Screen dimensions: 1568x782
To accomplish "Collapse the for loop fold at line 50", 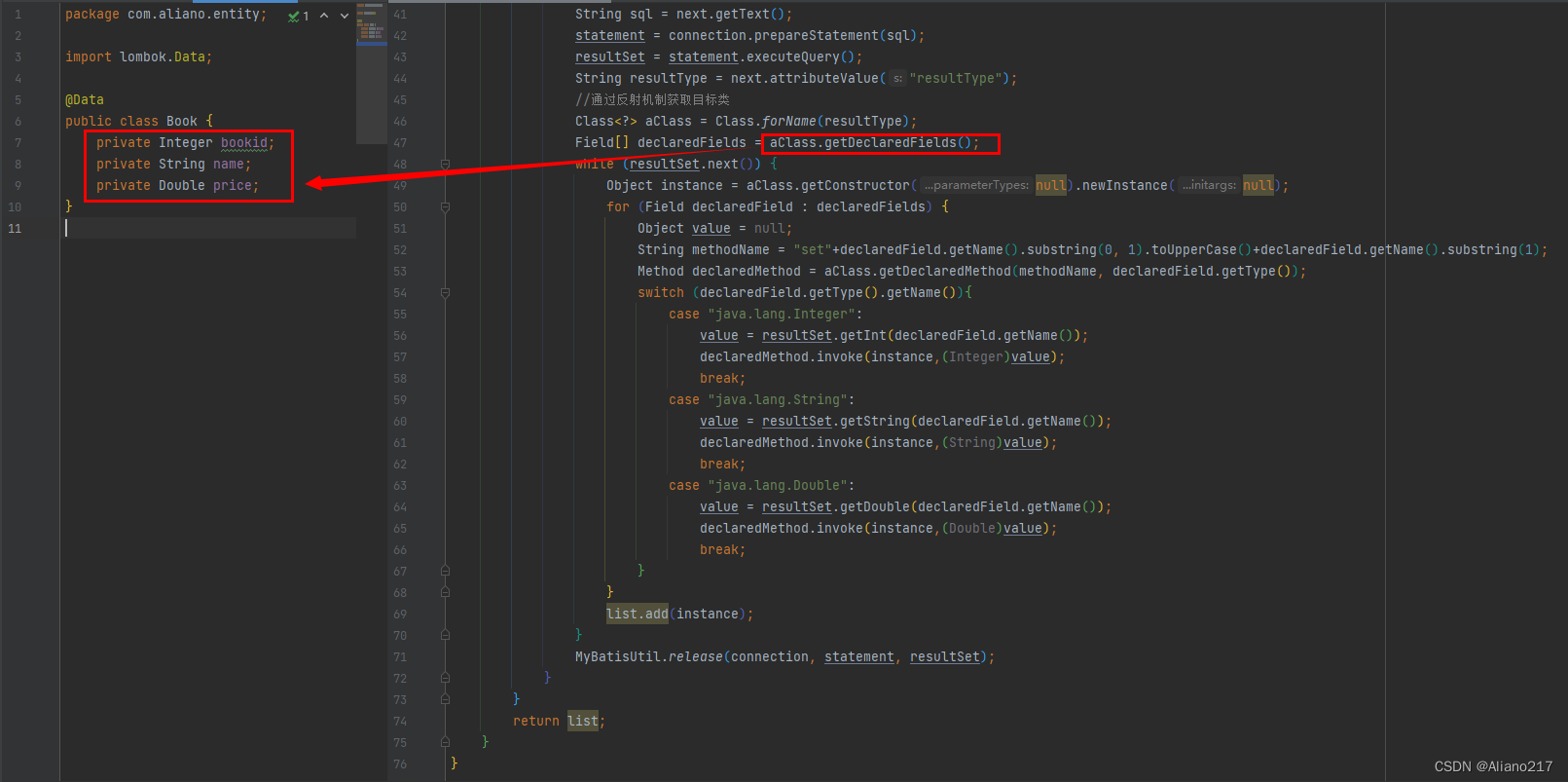I will 445,206.
